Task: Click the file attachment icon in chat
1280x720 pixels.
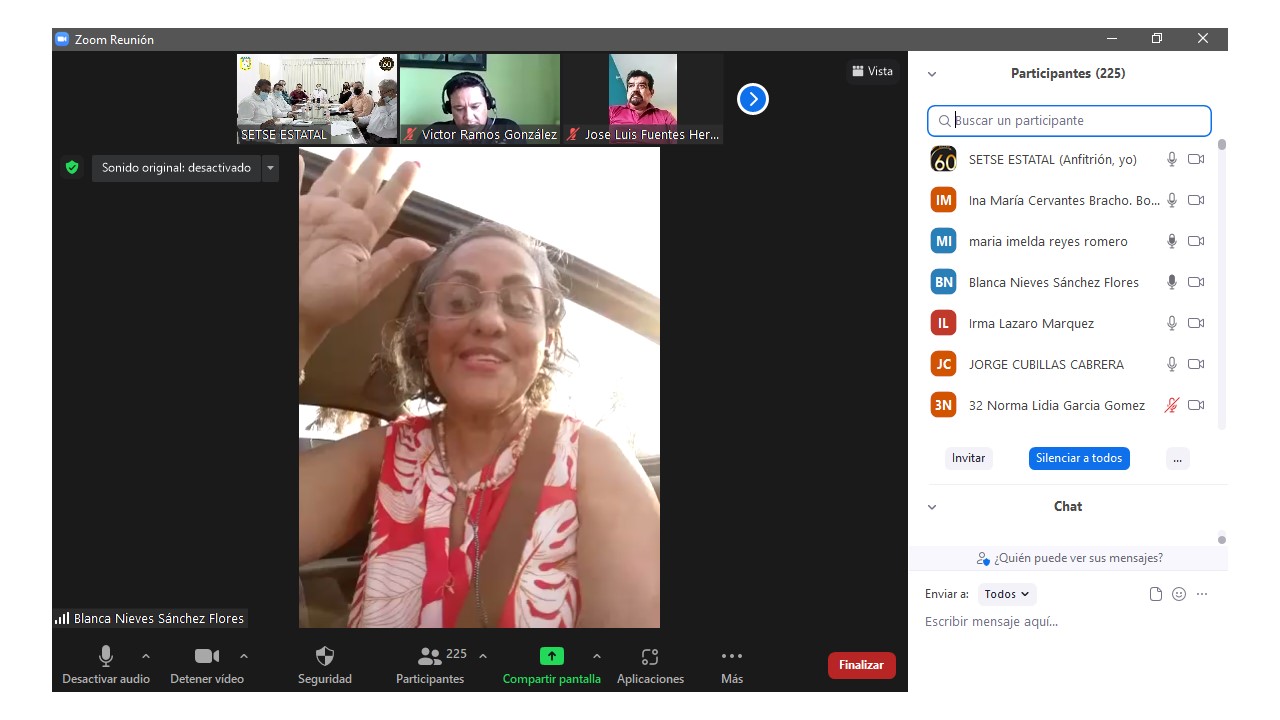Action: 1156,594
